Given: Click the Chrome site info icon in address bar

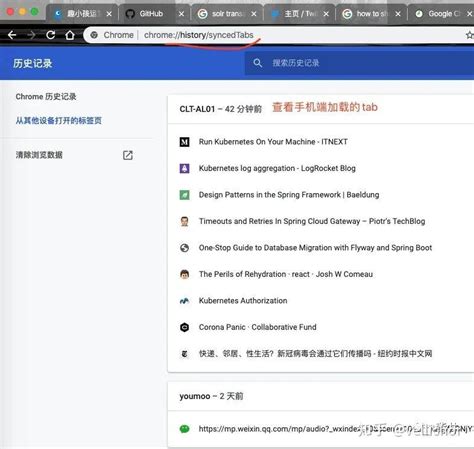Looking at the screenshot, I should [x=94, y=35].
